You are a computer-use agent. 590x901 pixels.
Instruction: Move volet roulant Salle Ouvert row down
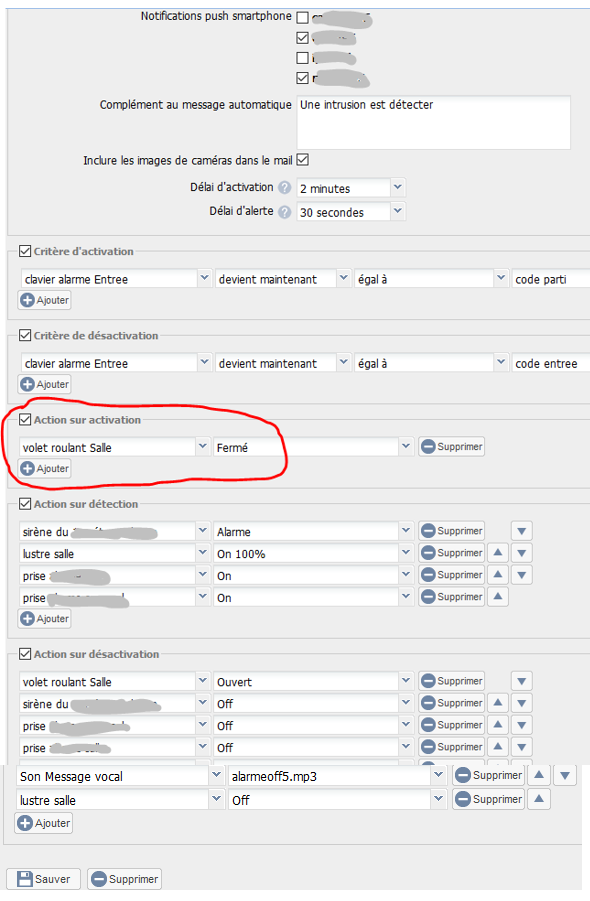pyautogui.click(x=522, y=681)
